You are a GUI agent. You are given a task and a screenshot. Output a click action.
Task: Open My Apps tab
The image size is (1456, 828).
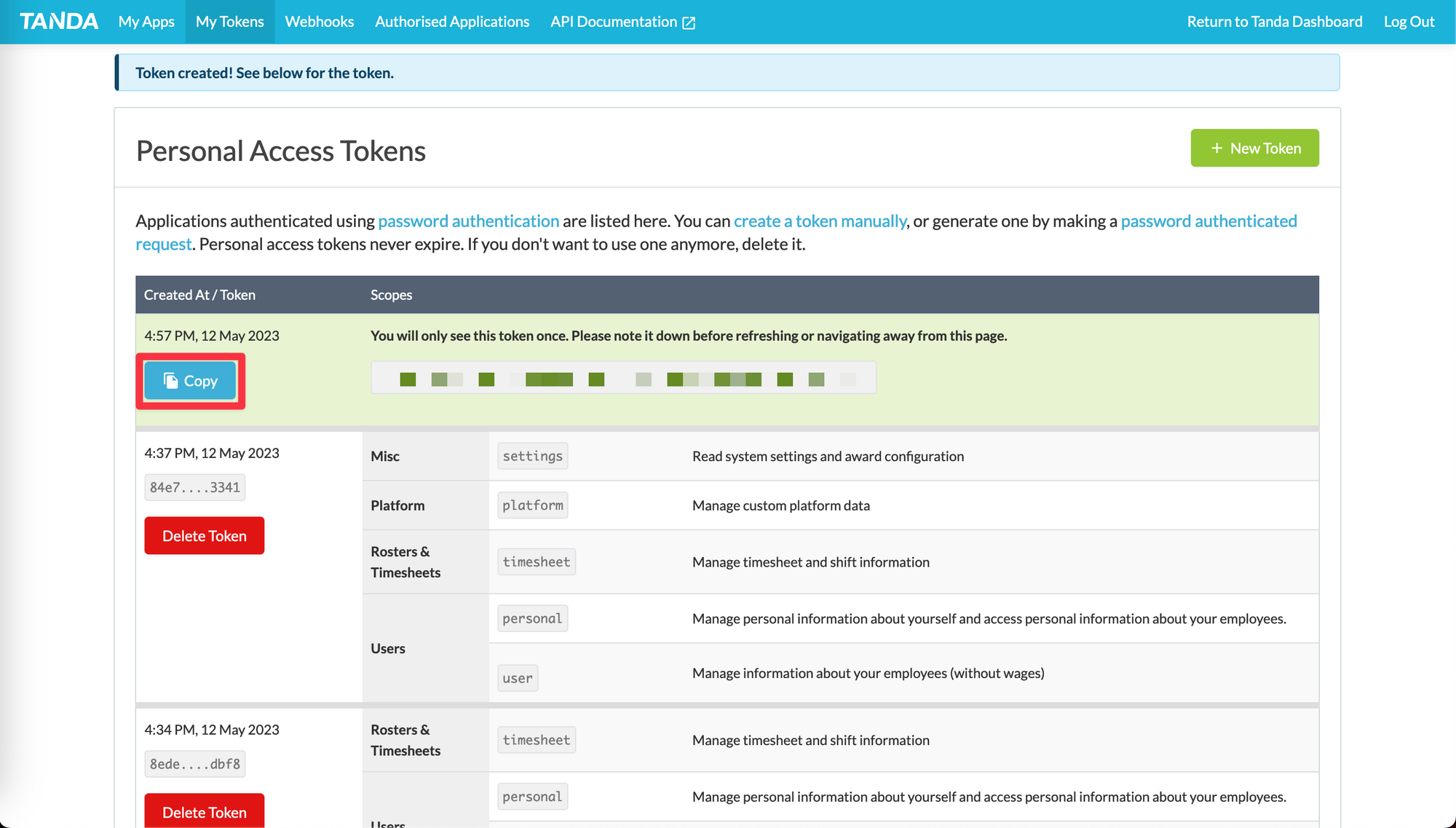pyautogui.click(x=146, y=22)
